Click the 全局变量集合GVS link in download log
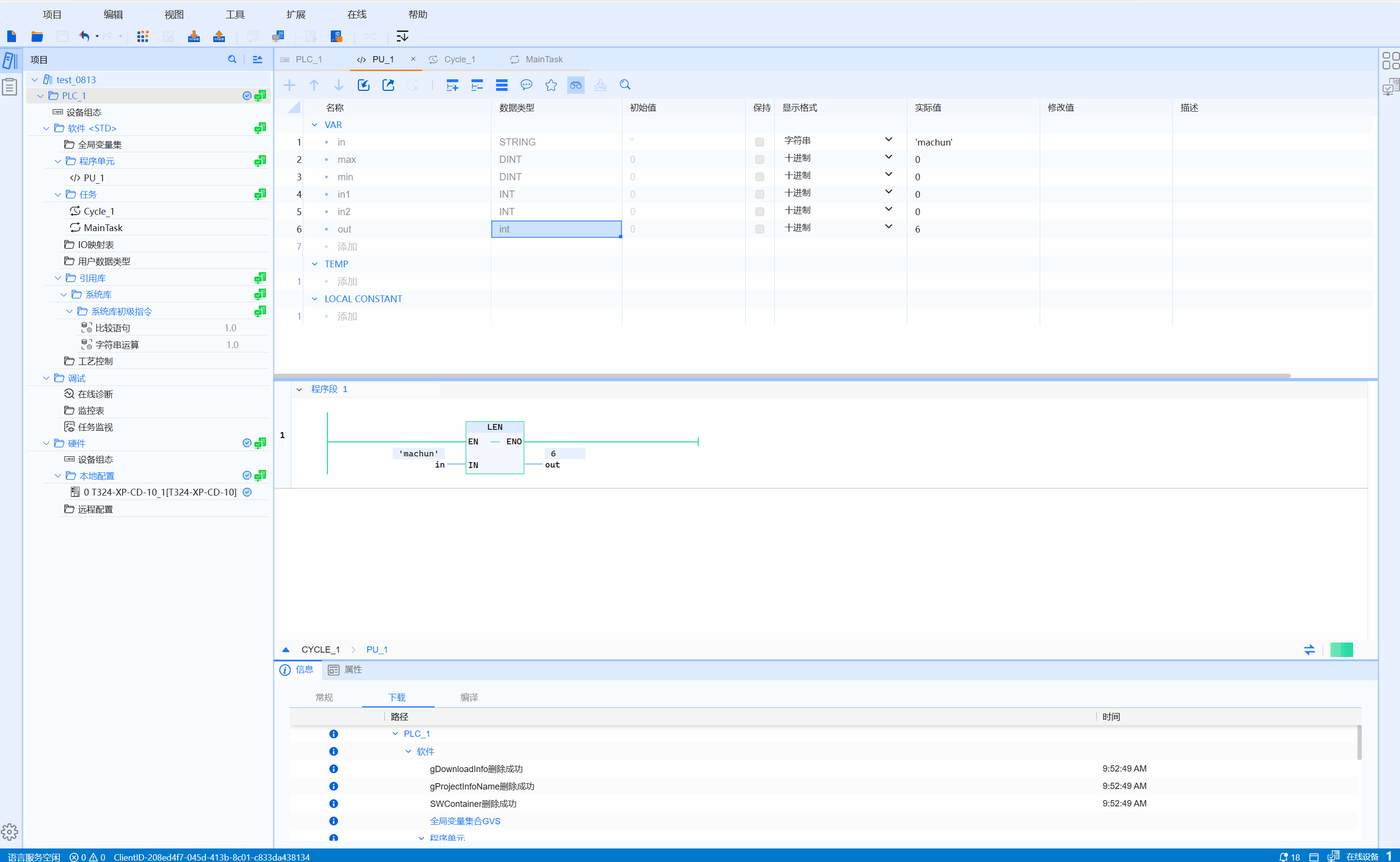This screenshot has width=1400, height=862. tap(465, 821)
